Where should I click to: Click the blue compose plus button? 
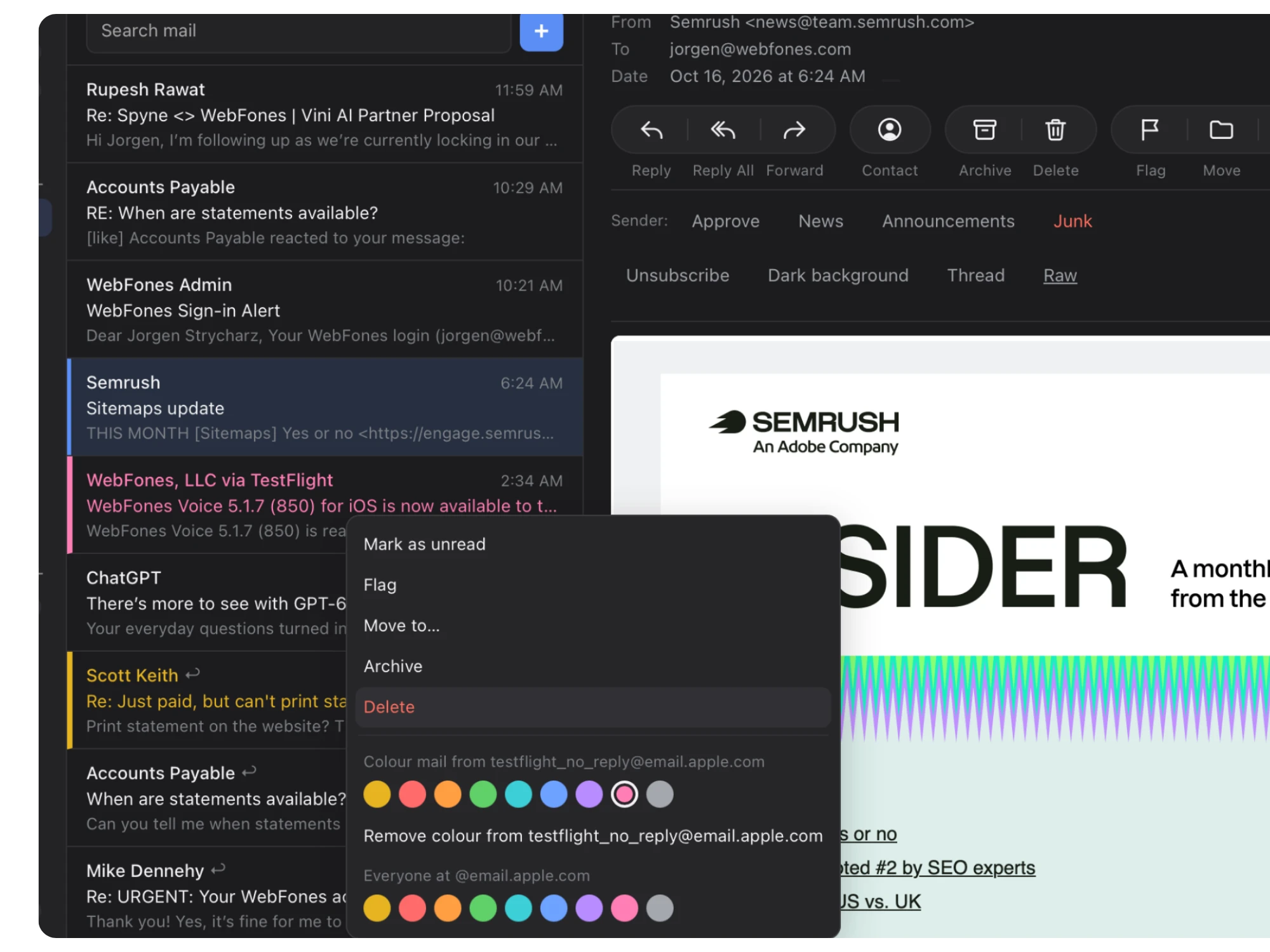coord(541,31)
